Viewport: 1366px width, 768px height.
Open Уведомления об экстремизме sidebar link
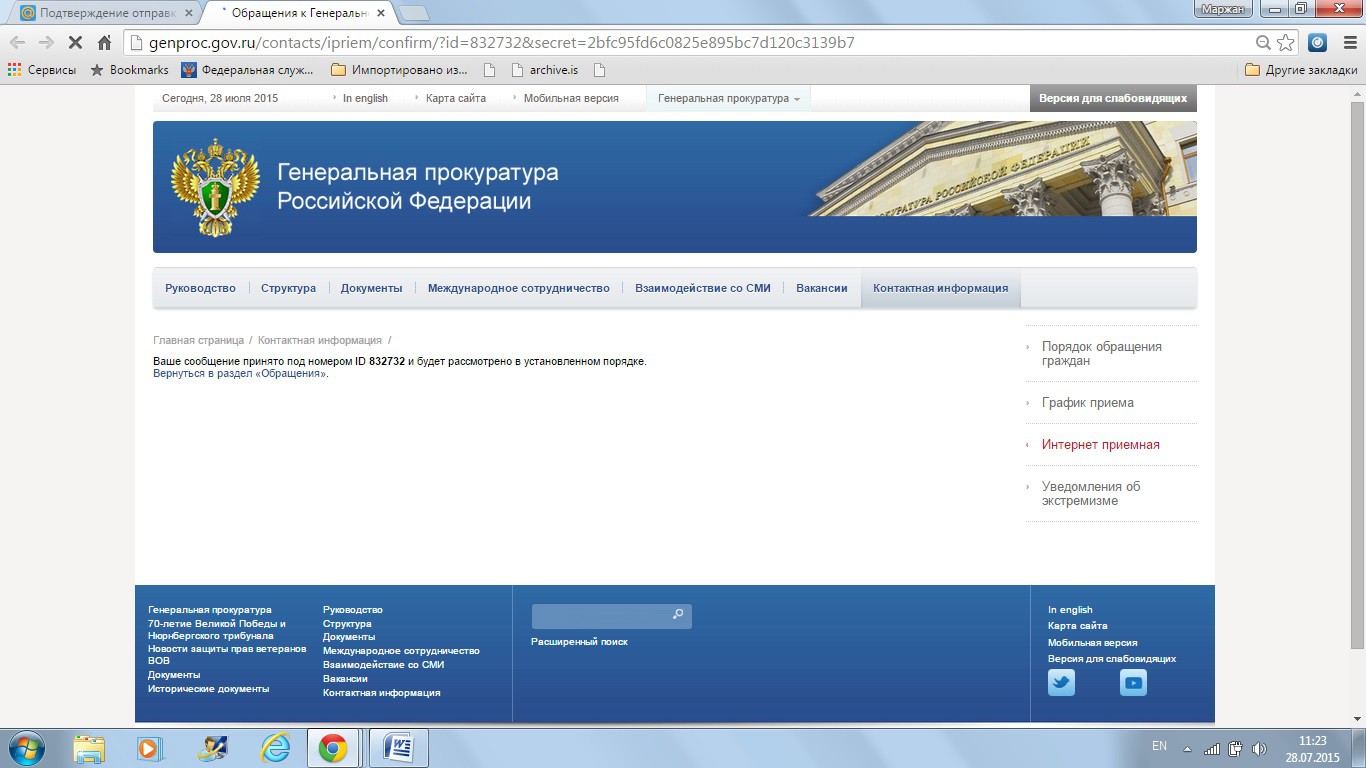coord(1091,494)
